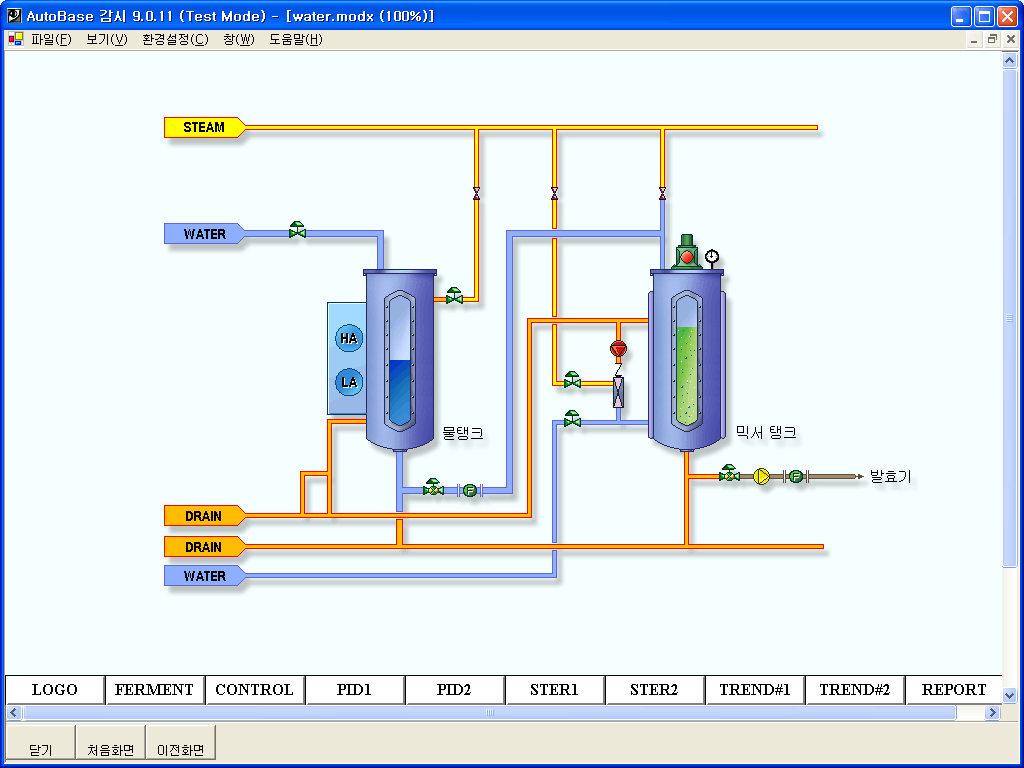1024x768 pixels.
Task: Toggle the LA low alarm indicator
Action: point(348,382)
